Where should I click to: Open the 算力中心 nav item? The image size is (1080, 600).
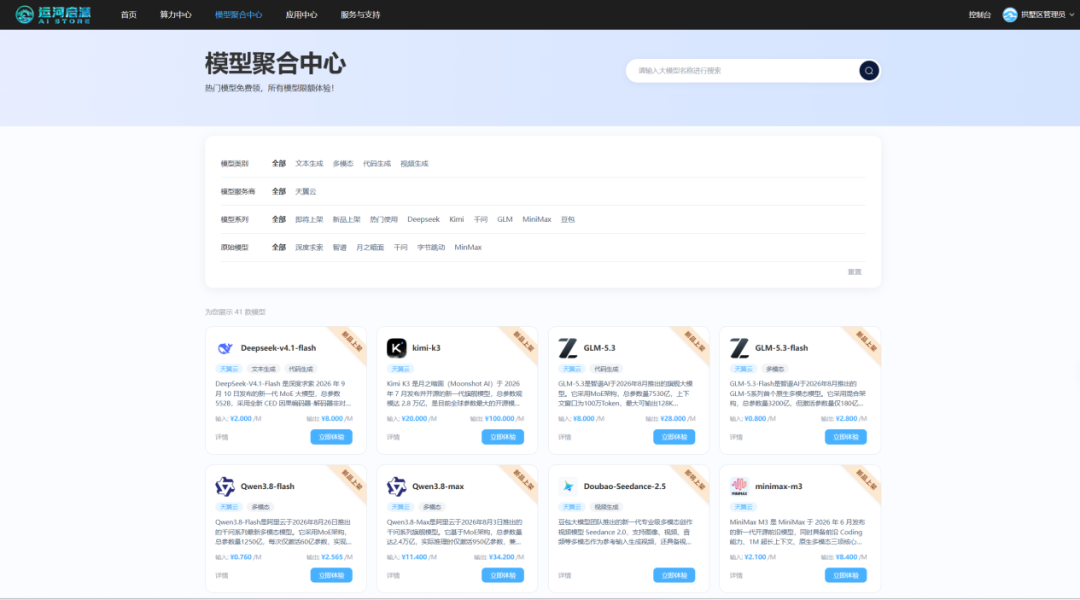click(176, 14)
